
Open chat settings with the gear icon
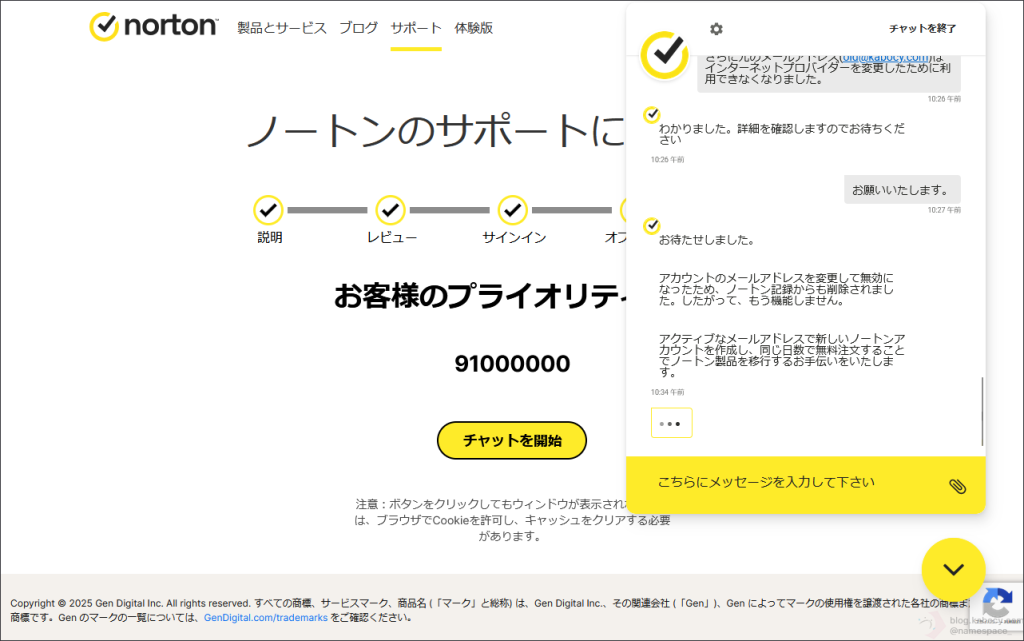coord(716,29)
